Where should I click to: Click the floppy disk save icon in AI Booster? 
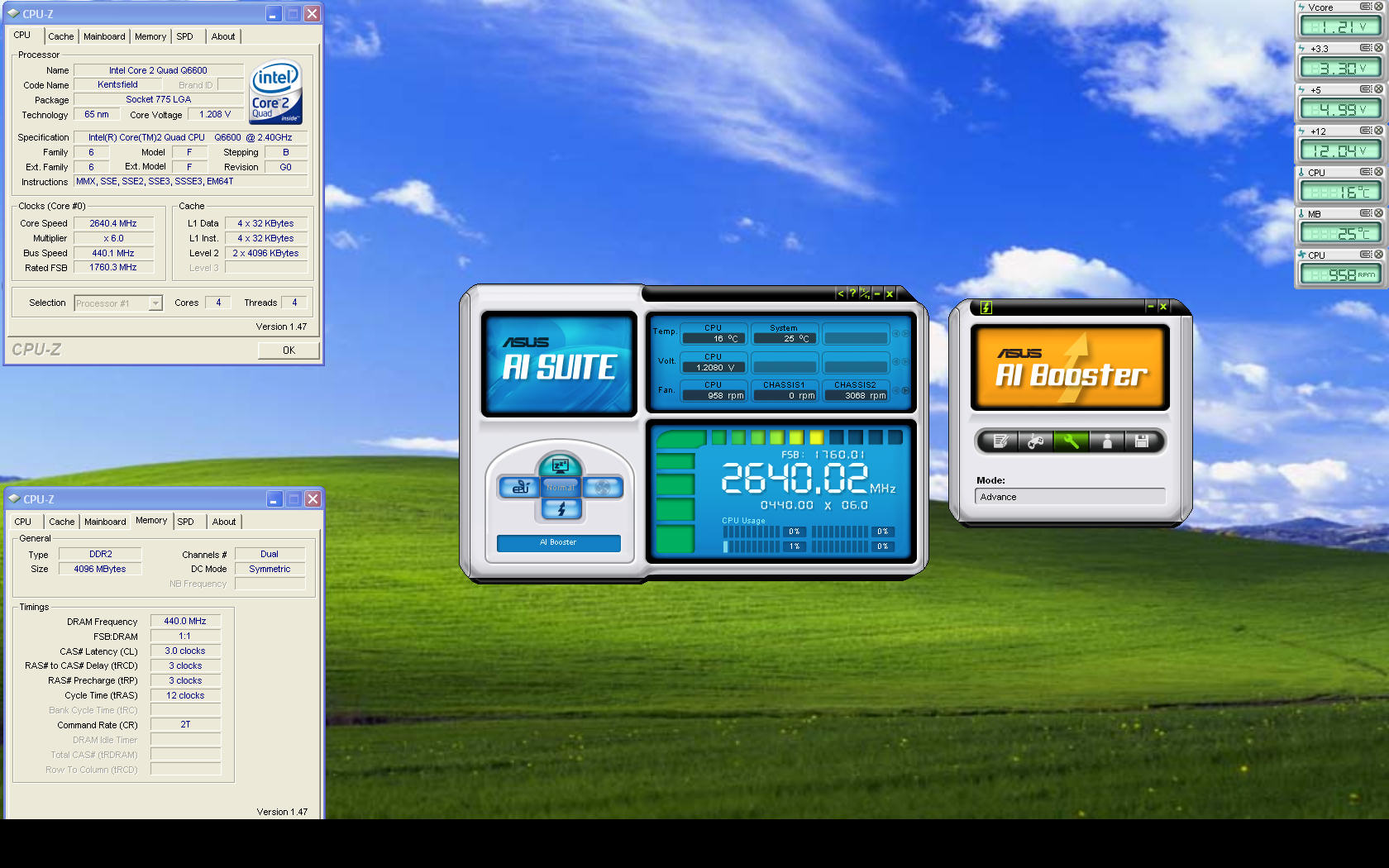click(x=1142, y=441)
